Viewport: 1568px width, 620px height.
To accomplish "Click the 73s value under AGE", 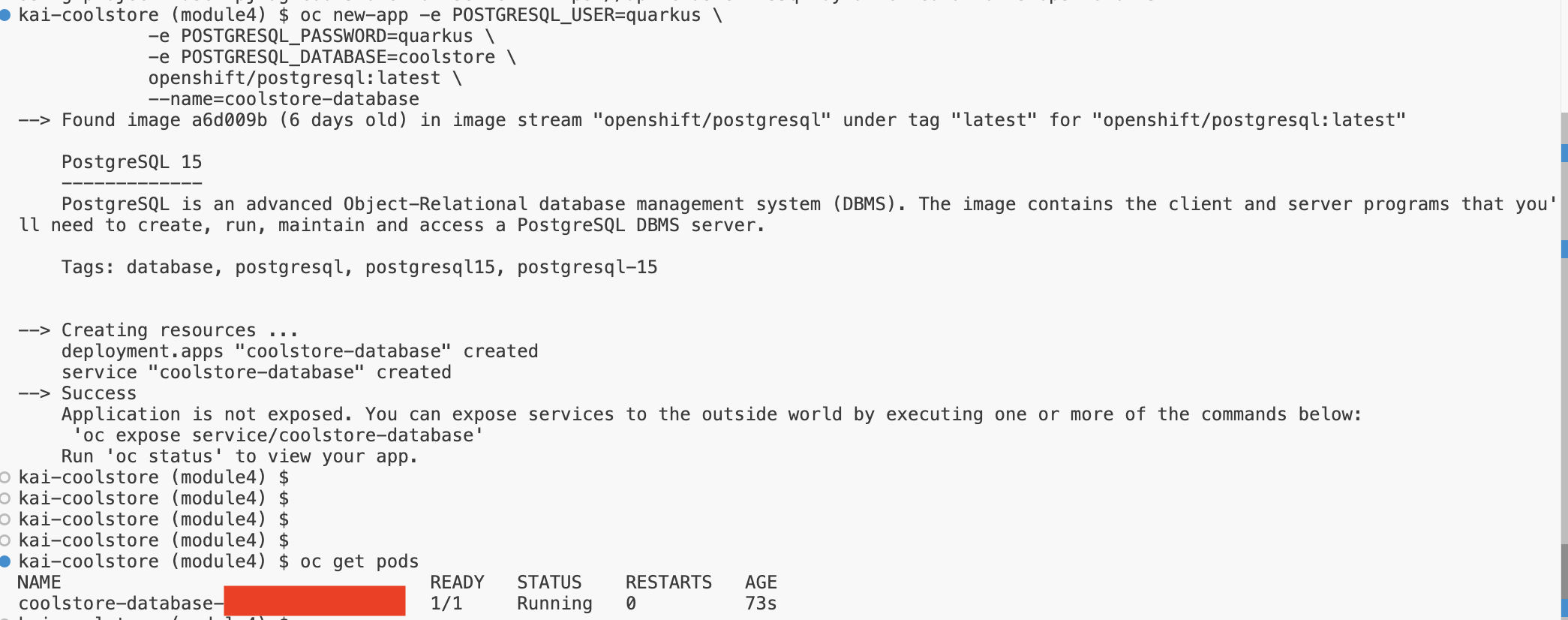I will click(x=761, y=603).
